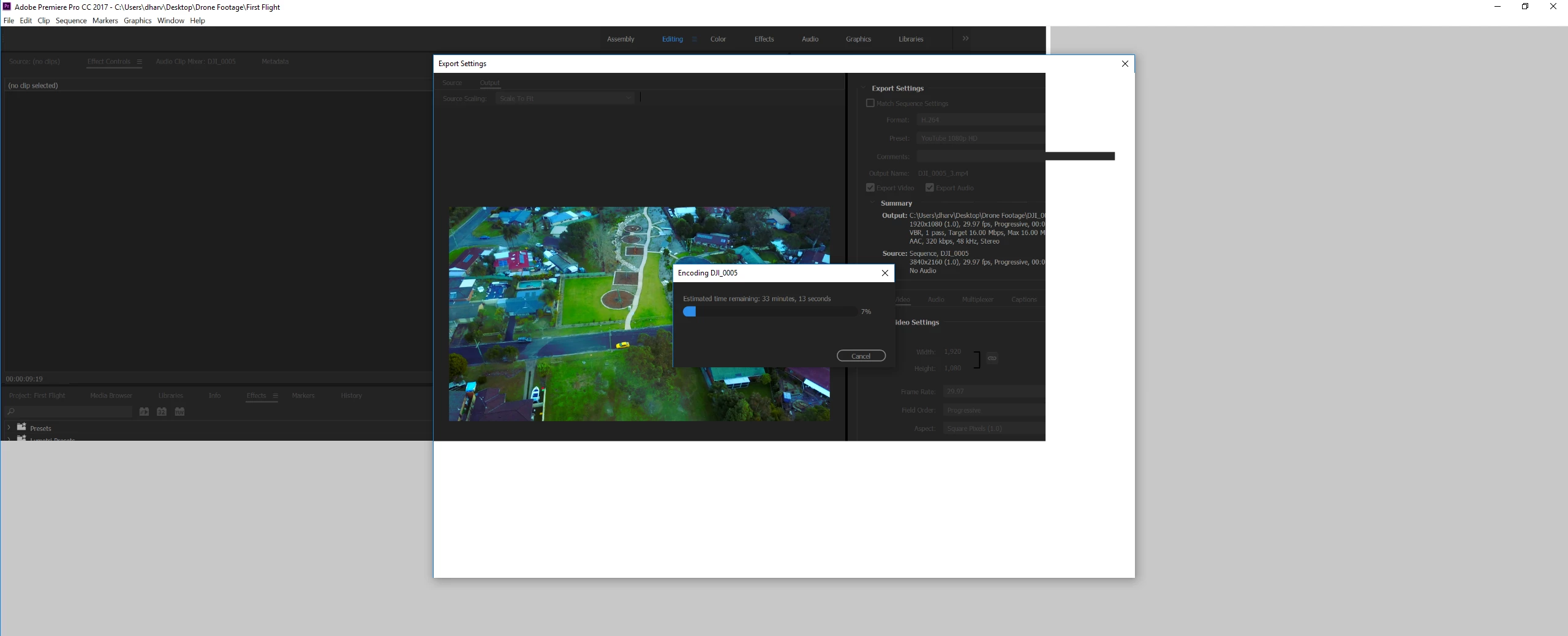
Task: Toggle the Export Video checkbox
Action: click(x=870, y=187)
